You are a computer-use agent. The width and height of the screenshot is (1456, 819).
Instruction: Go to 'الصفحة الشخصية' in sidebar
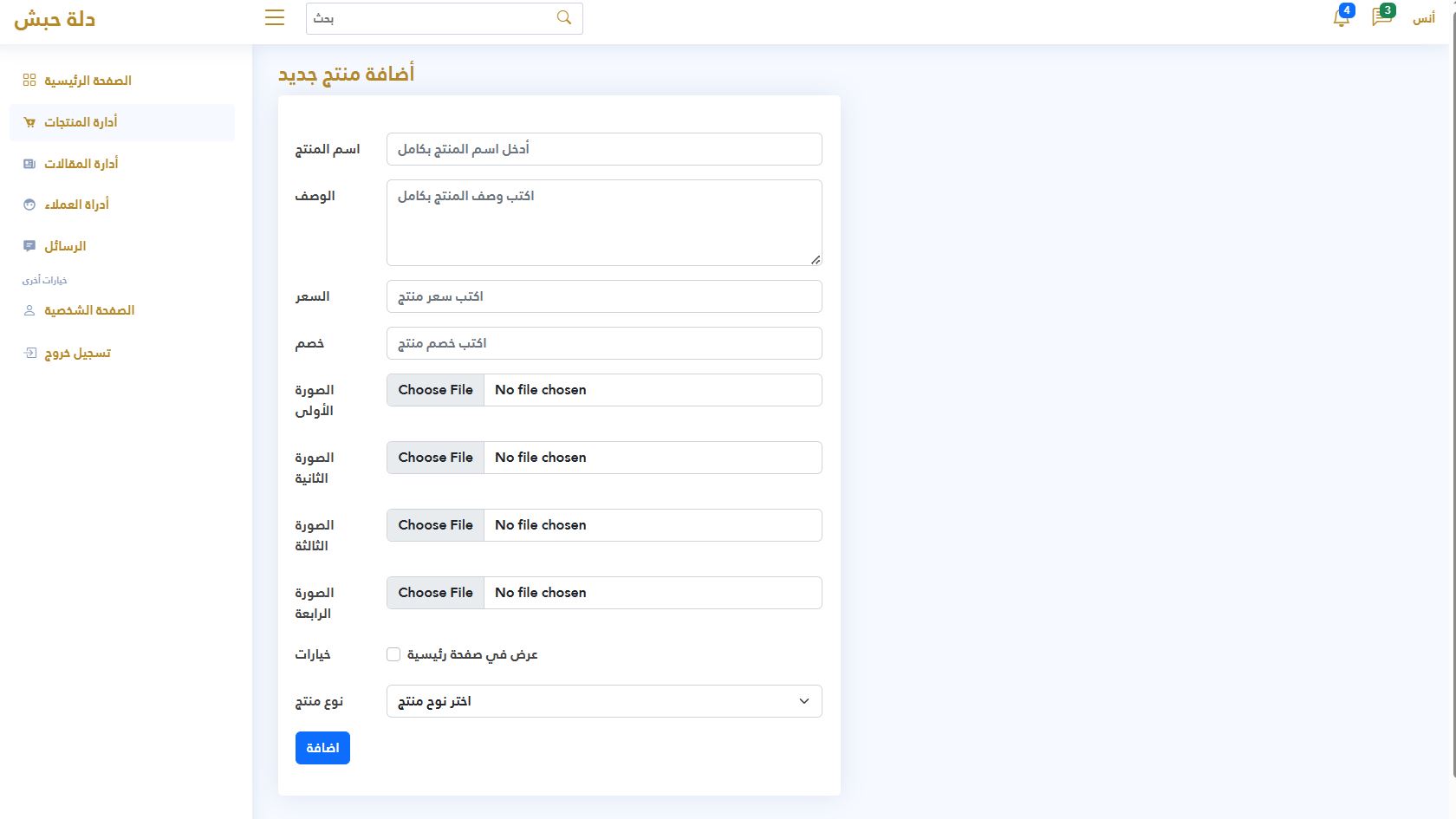88,310
